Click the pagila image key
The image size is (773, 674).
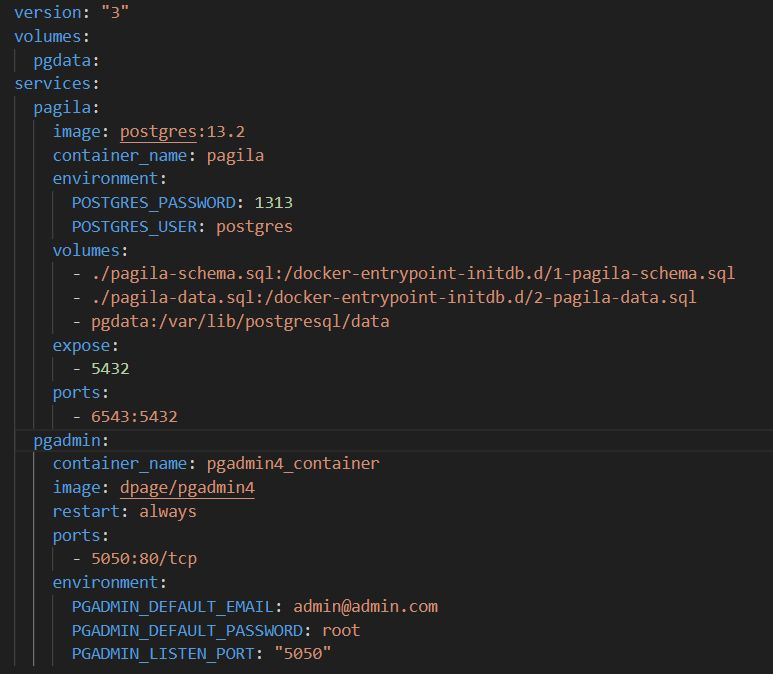coord(76,132)
